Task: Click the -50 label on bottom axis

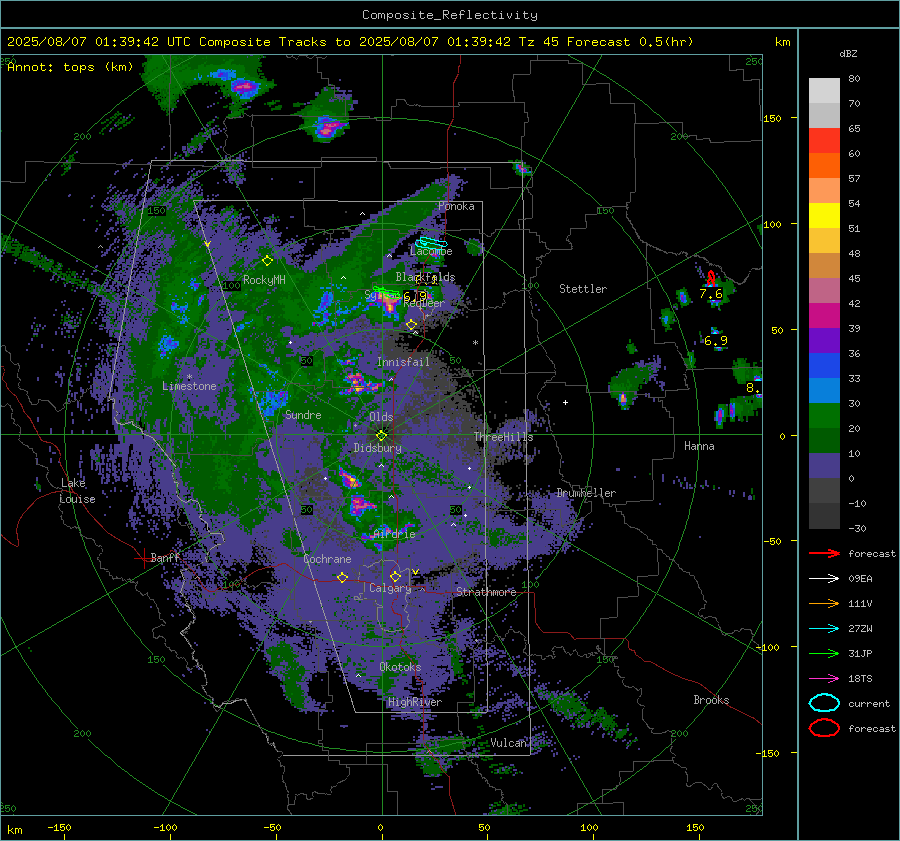Action: tap(272, 827)
